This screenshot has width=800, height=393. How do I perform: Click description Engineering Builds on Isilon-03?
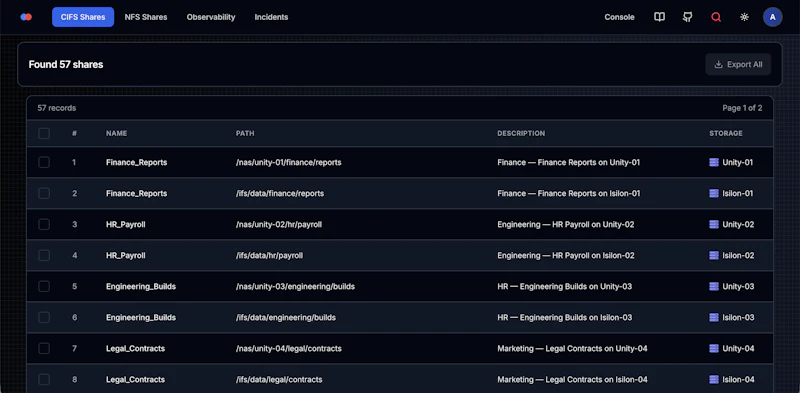point(564,317)
